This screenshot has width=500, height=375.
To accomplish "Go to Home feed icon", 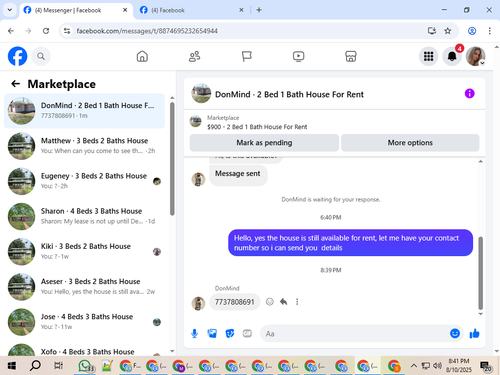I will pyautogui.click(x=142, y=56).
